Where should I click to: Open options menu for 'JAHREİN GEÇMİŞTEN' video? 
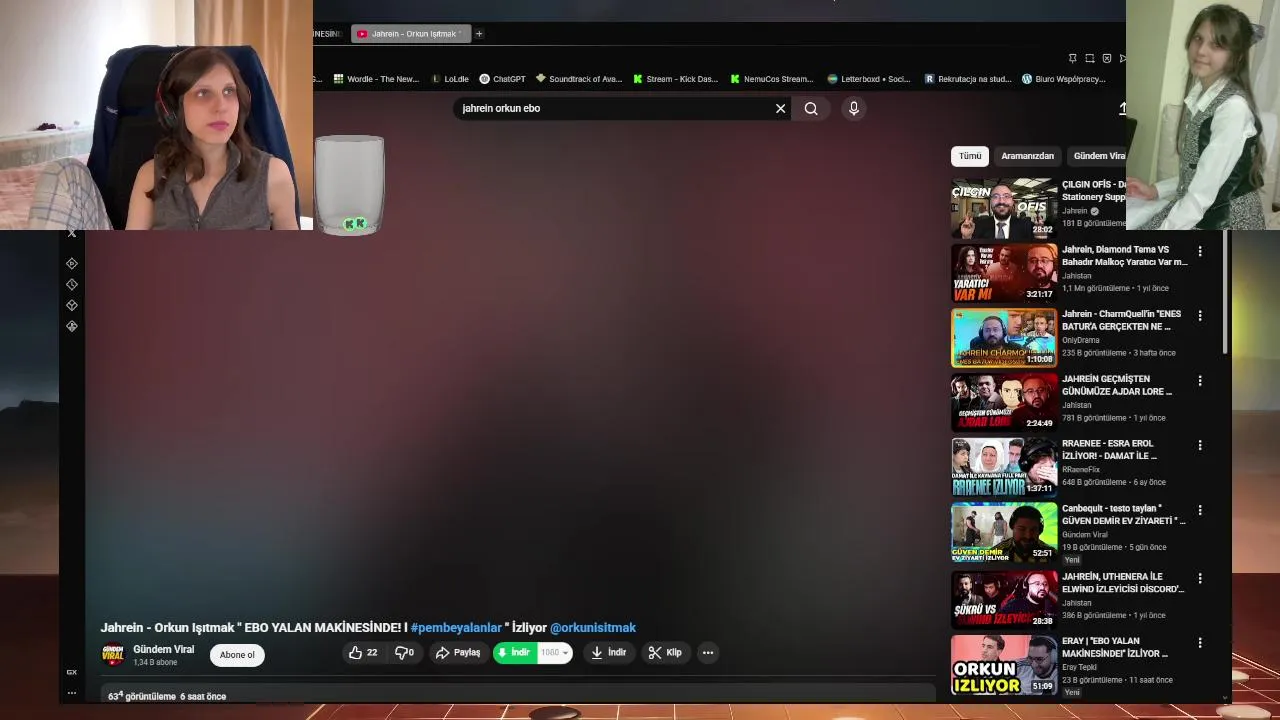tap(1200, 381)
